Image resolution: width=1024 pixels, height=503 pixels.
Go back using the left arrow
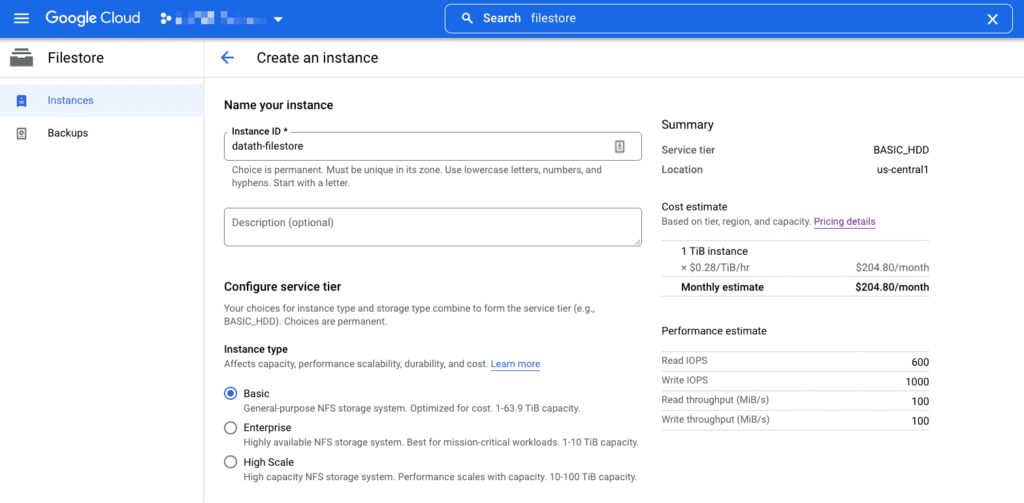pyautogui.click(x=227, y=57)
